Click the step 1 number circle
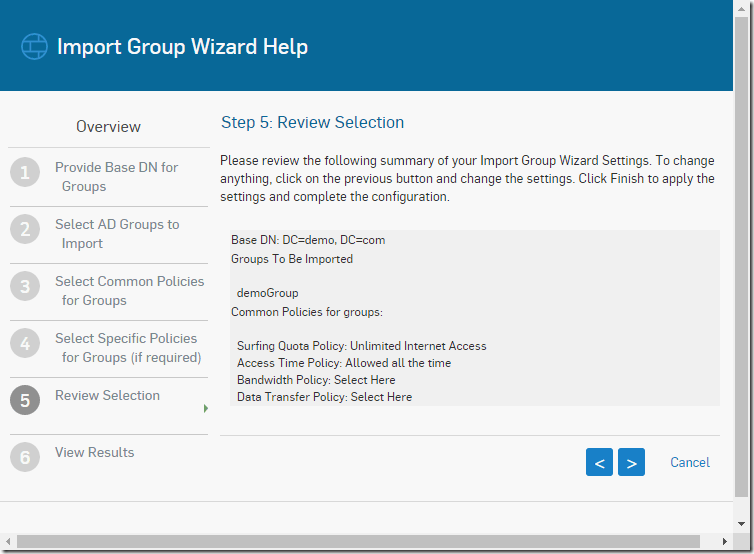 25,172
